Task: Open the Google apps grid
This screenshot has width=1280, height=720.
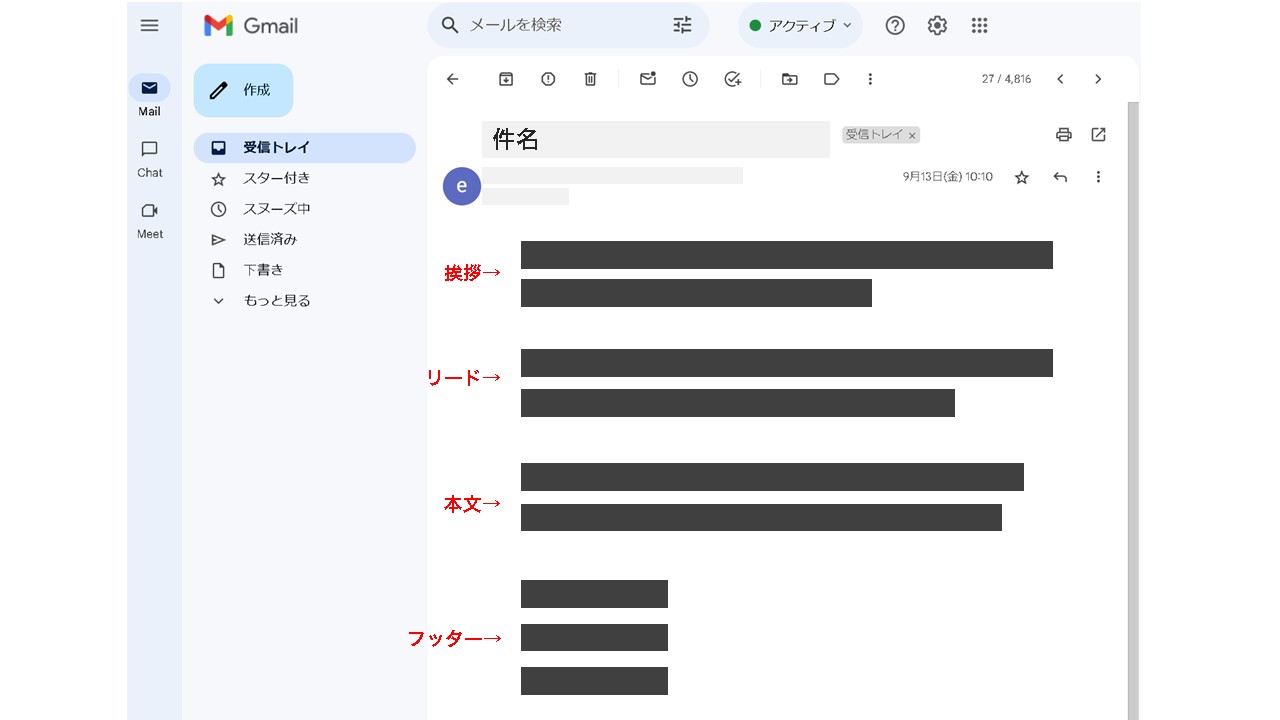Action: 979,25
